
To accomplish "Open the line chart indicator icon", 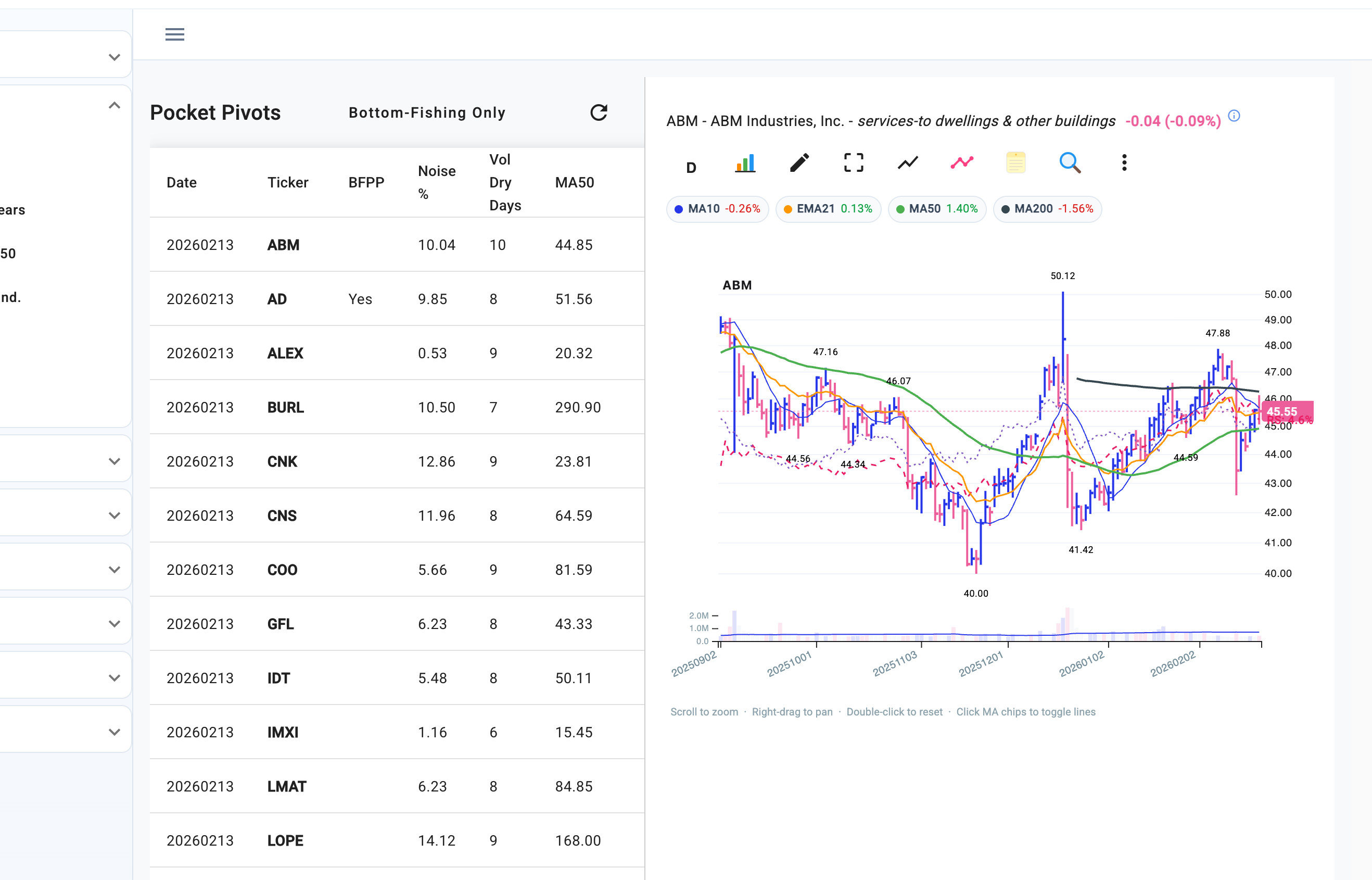I will 907,163.
